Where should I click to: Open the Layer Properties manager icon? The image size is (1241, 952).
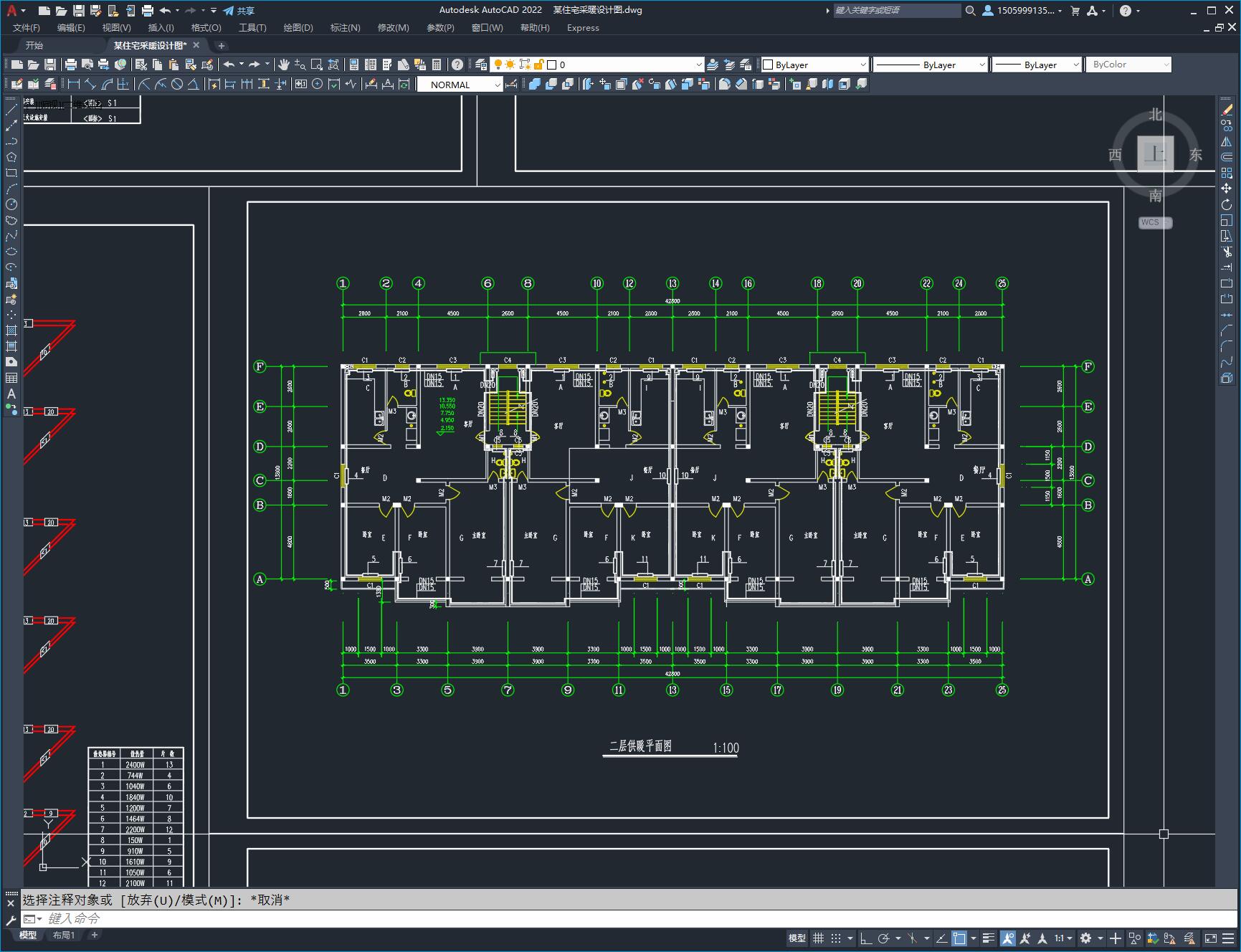[481, 65]
